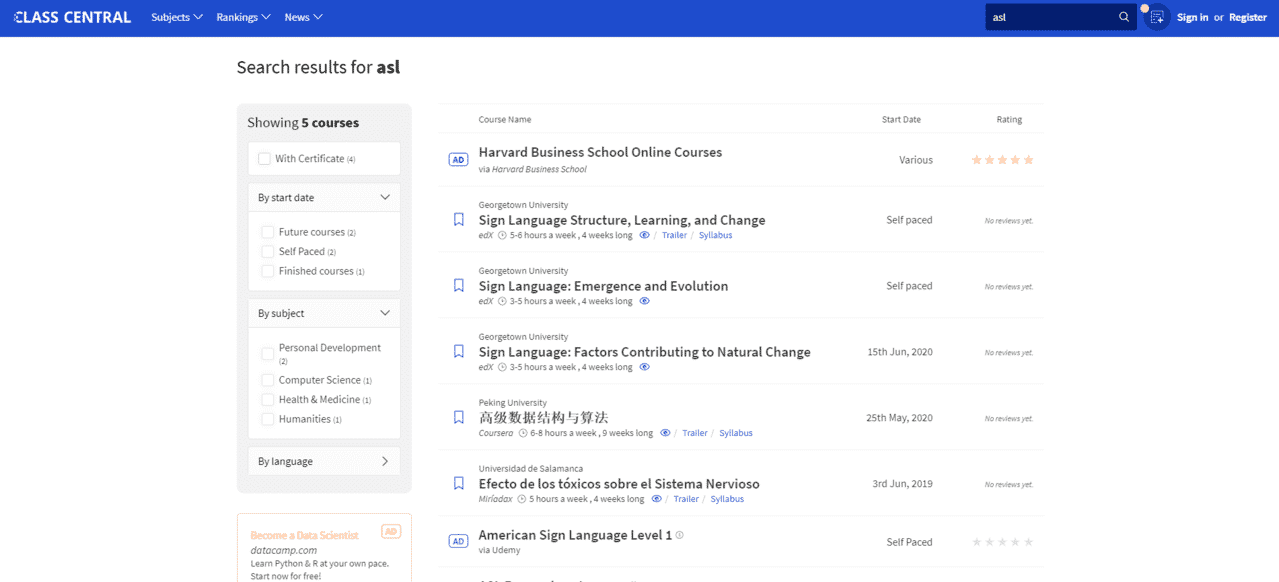
Task: Open American Sign Language Level 1 course
Action: (x=575, y=535)
